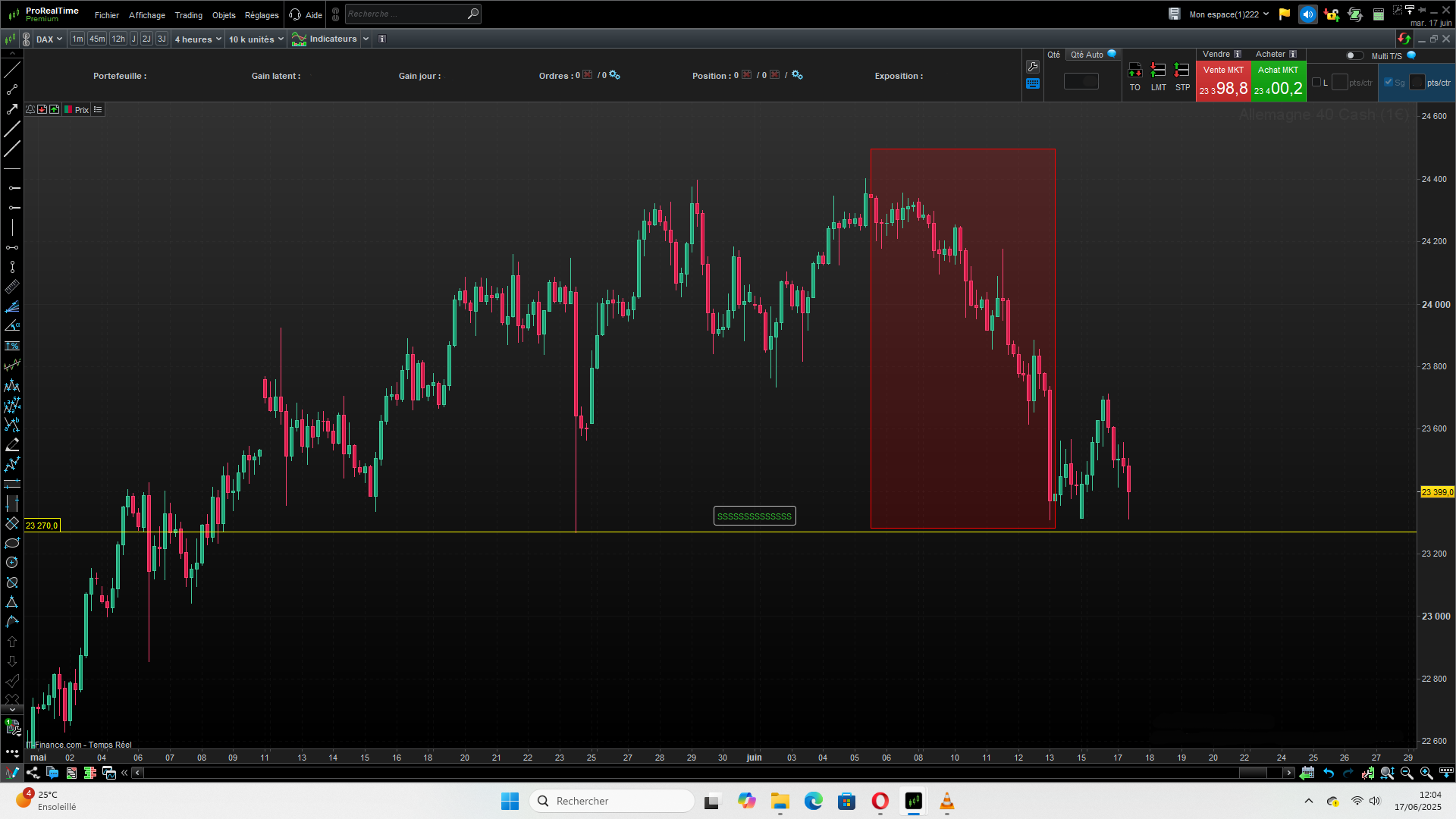Select the Fibonacci retracement percent tool
Screen dimensions: 1456x819
coord(12,346)
